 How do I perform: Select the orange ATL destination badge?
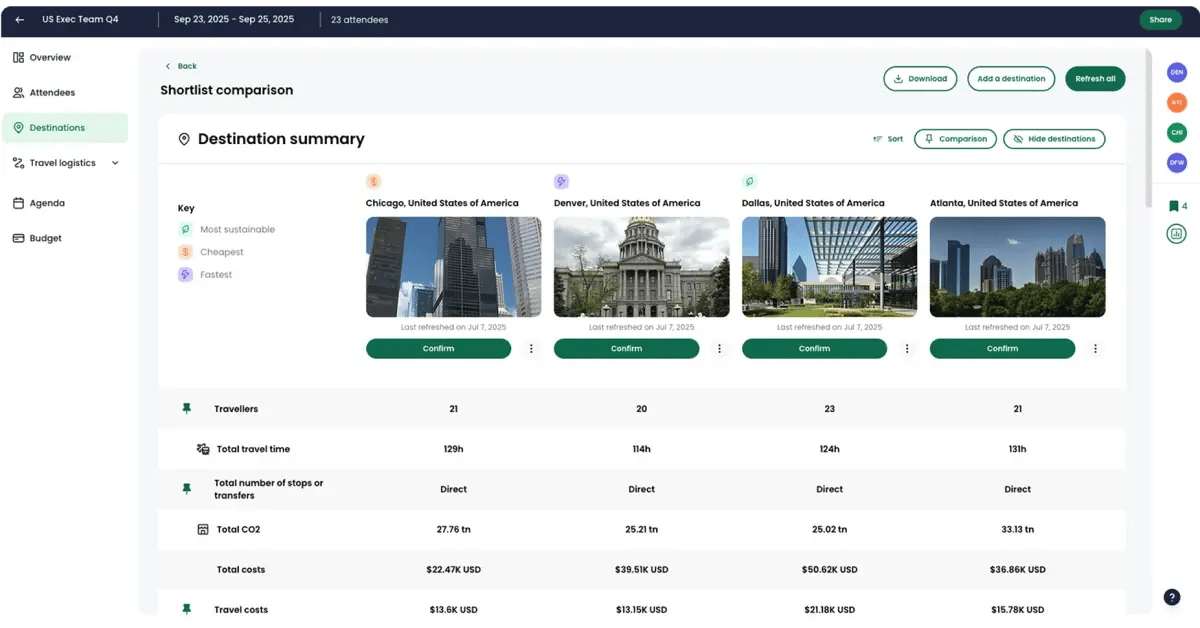coord(1177,102)
